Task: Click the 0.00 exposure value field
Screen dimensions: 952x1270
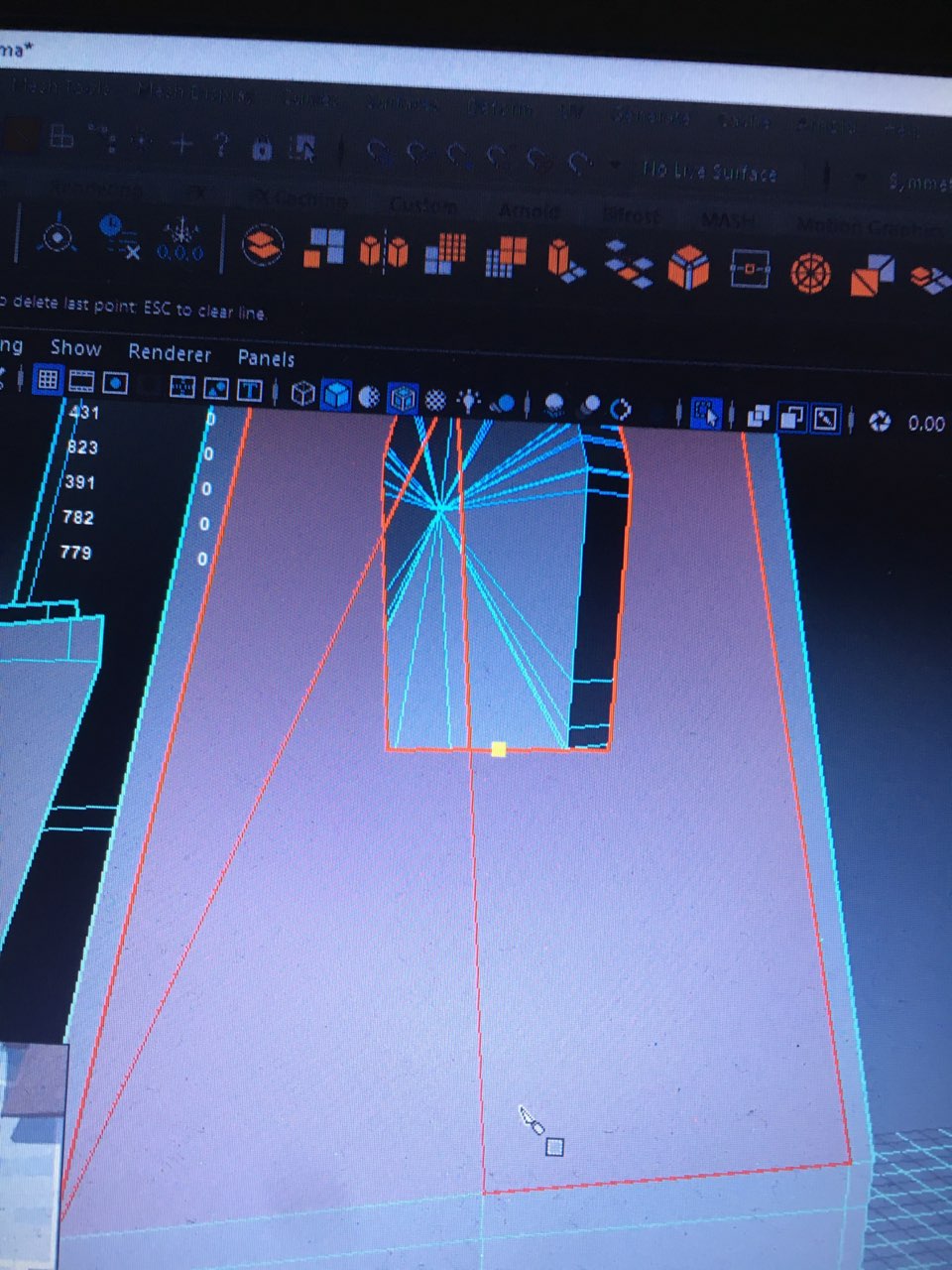Action: [x=926, y=424]
